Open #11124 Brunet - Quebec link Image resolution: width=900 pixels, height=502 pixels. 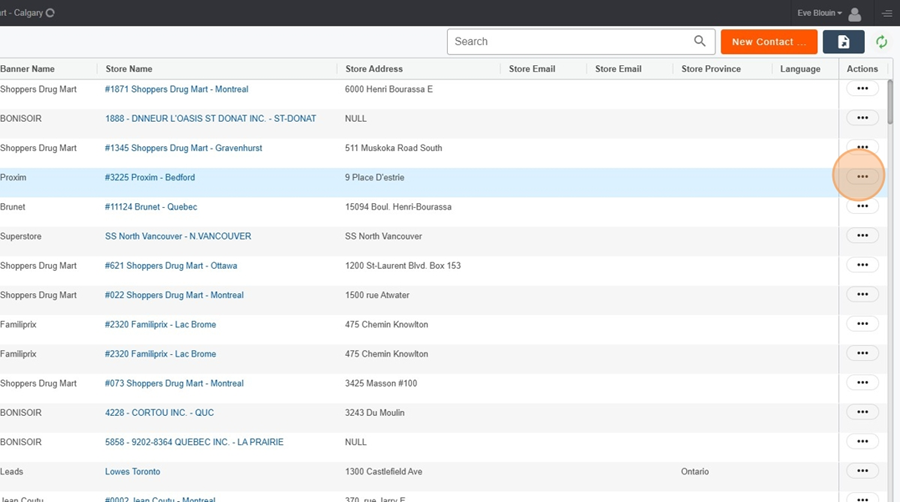(x=151, y=207)
